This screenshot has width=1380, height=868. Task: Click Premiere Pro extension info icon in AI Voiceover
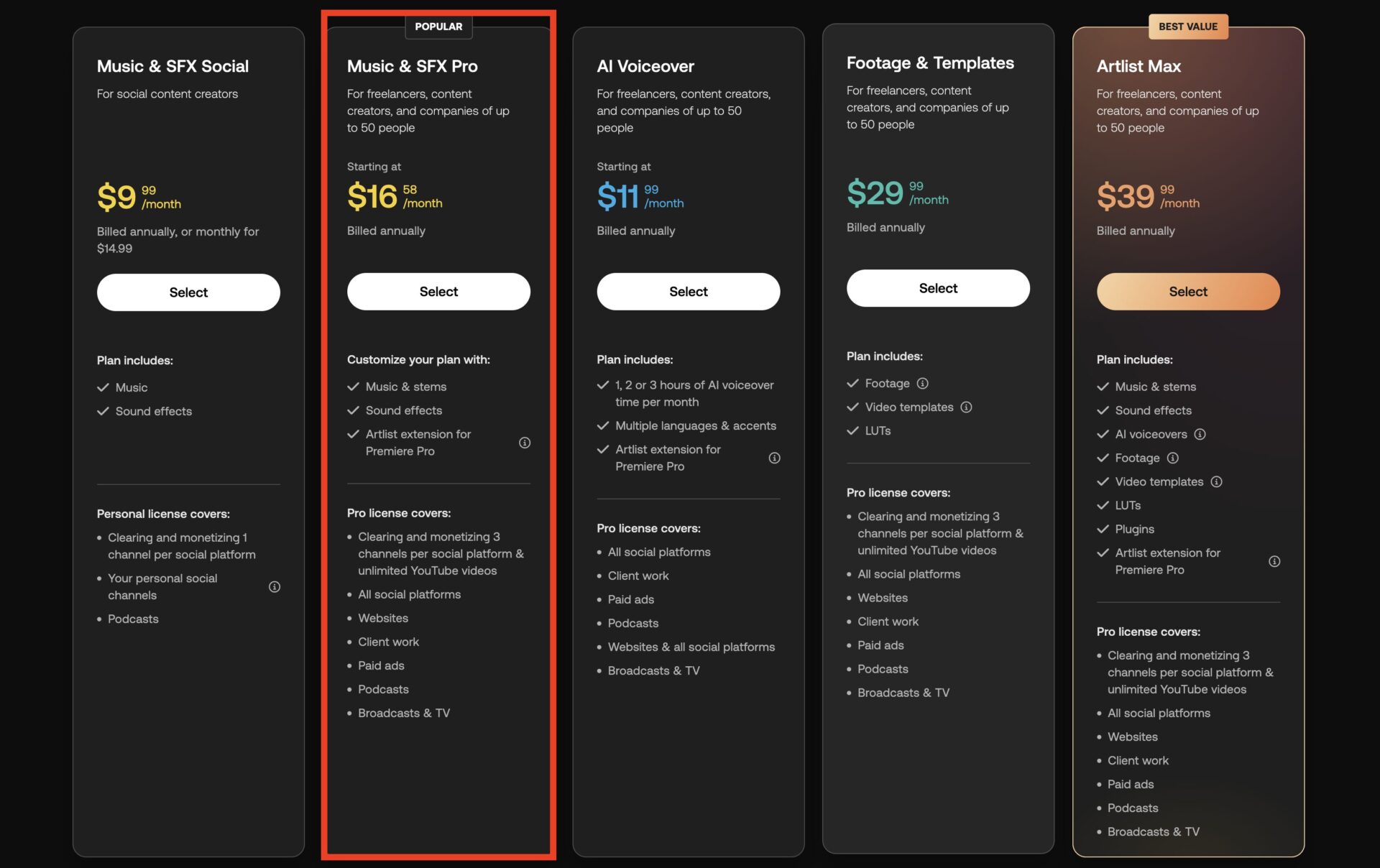coord(774,458)
